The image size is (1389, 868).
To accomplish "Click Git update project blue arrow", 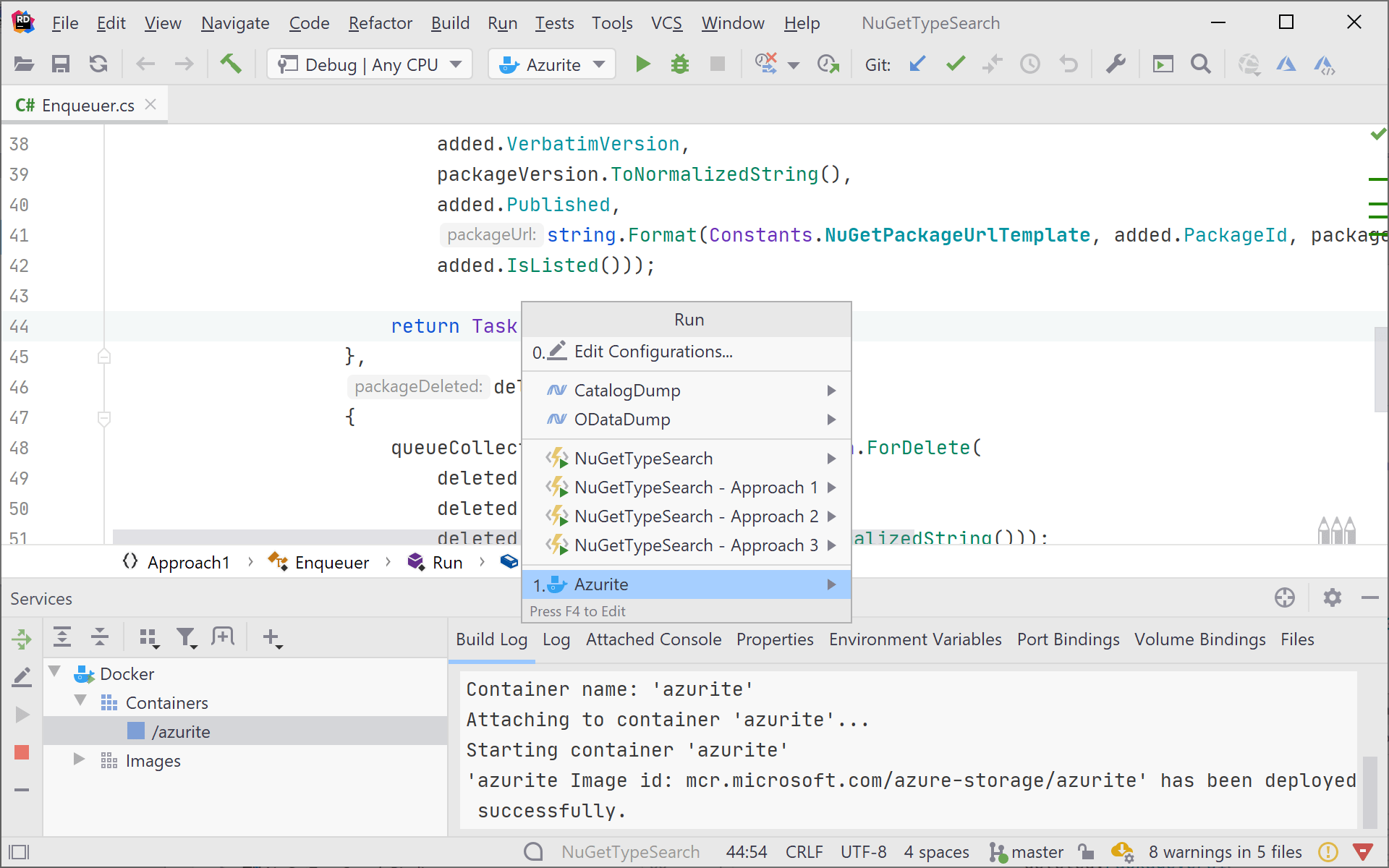I will click(917, 64).
